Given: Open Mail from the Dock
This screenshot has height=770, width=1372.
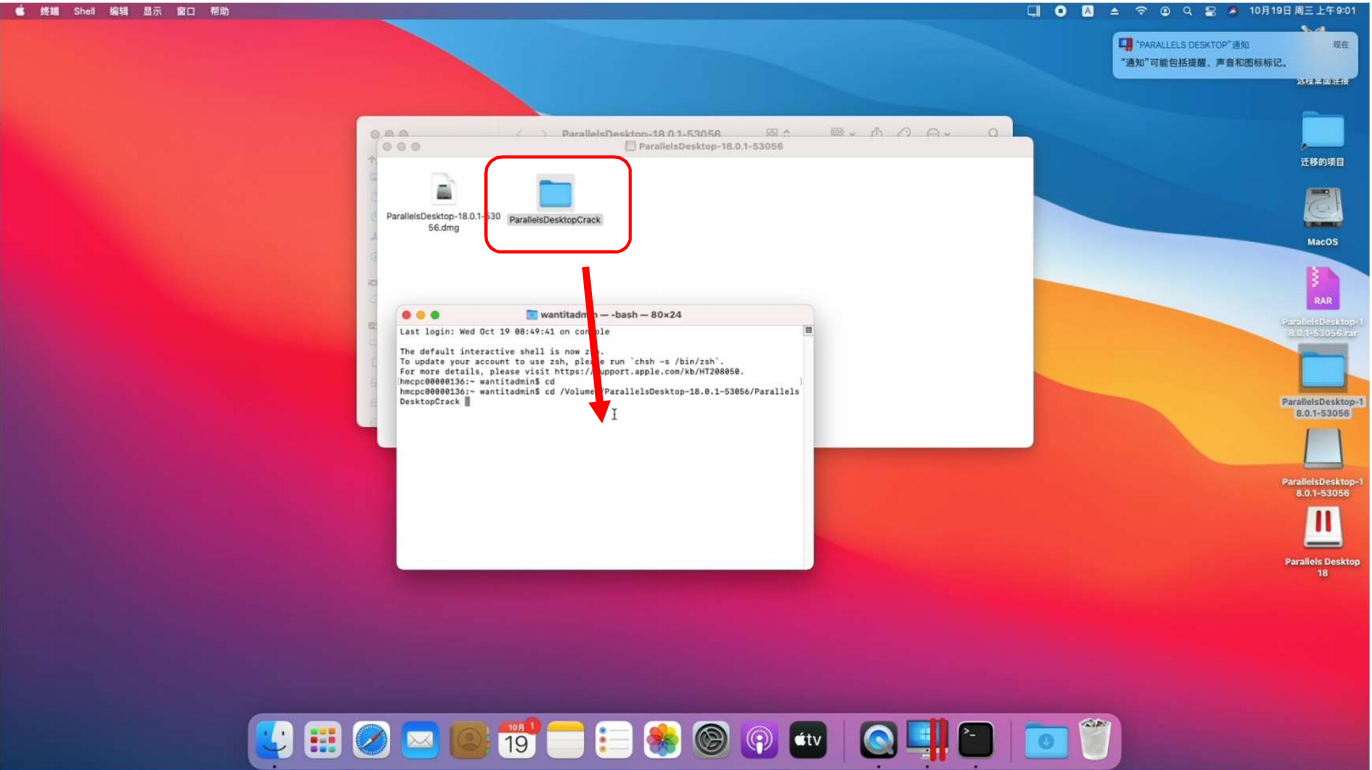Looking at the screenshot, I should coord(420,740).
